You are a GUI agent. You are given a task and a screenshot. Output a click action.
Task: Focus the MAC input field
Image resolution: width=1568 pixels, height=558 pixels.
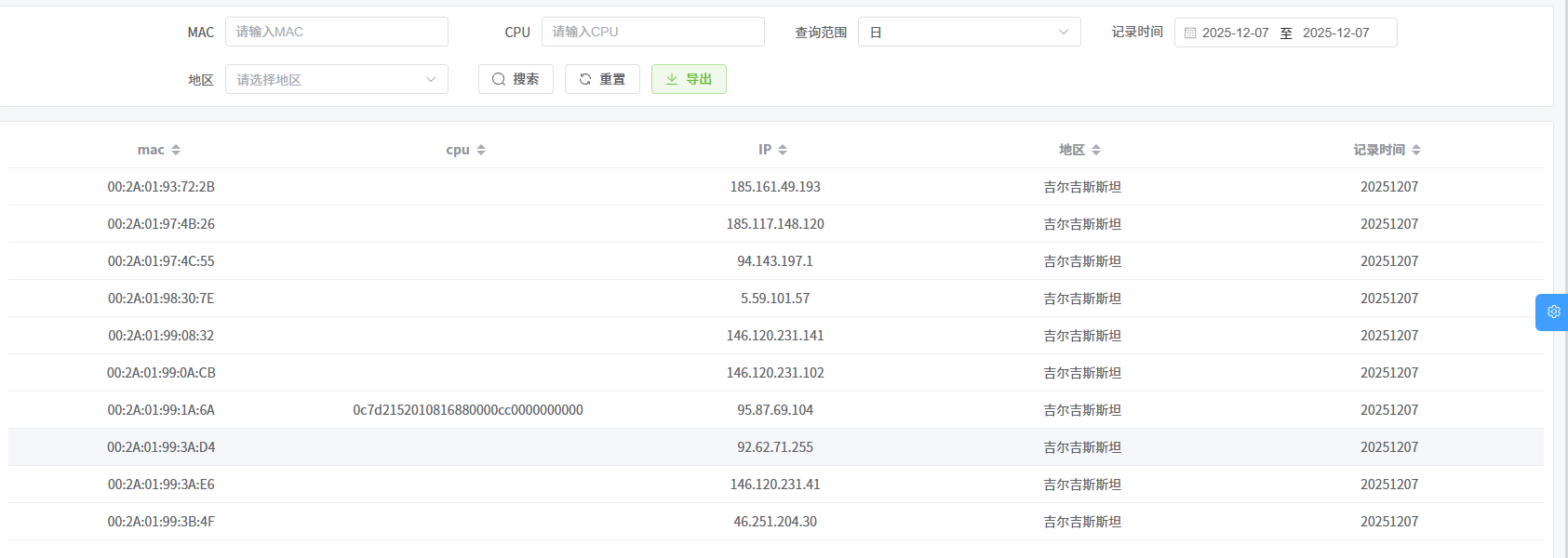click(336, 32)
